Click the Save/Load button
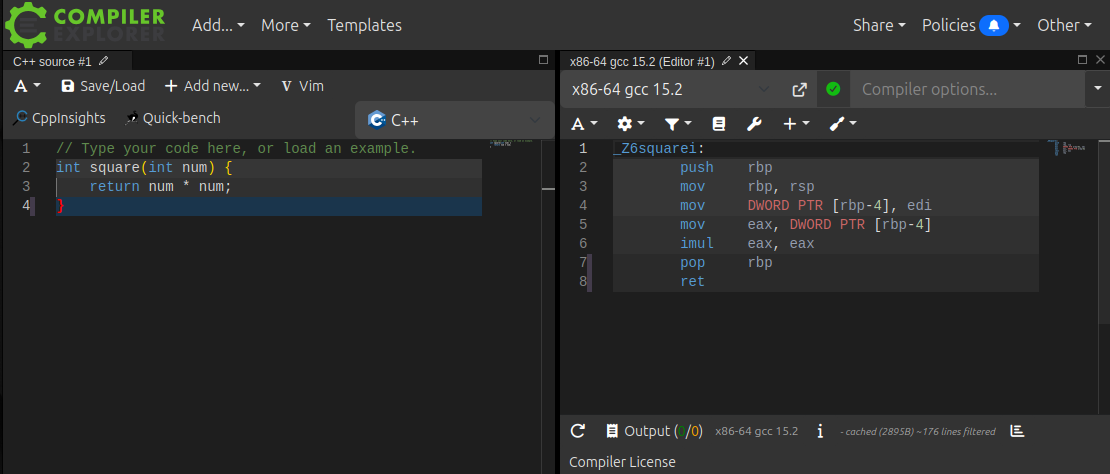This screenshot has height=474, width=1110. (103, 86)
